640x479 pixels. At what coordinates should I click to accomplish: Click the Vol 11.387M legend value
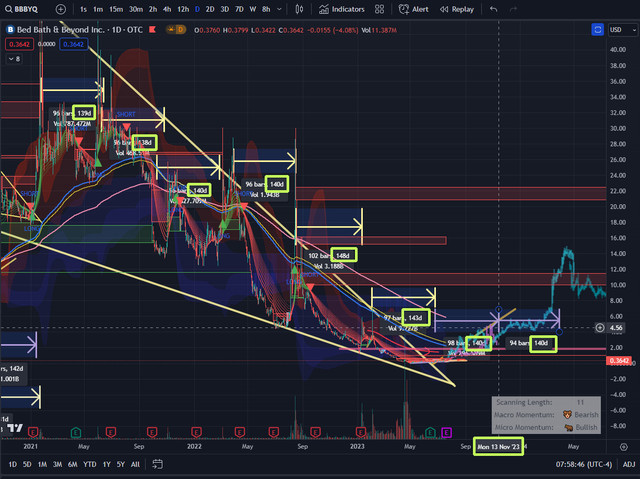click(x=379, y=30)
